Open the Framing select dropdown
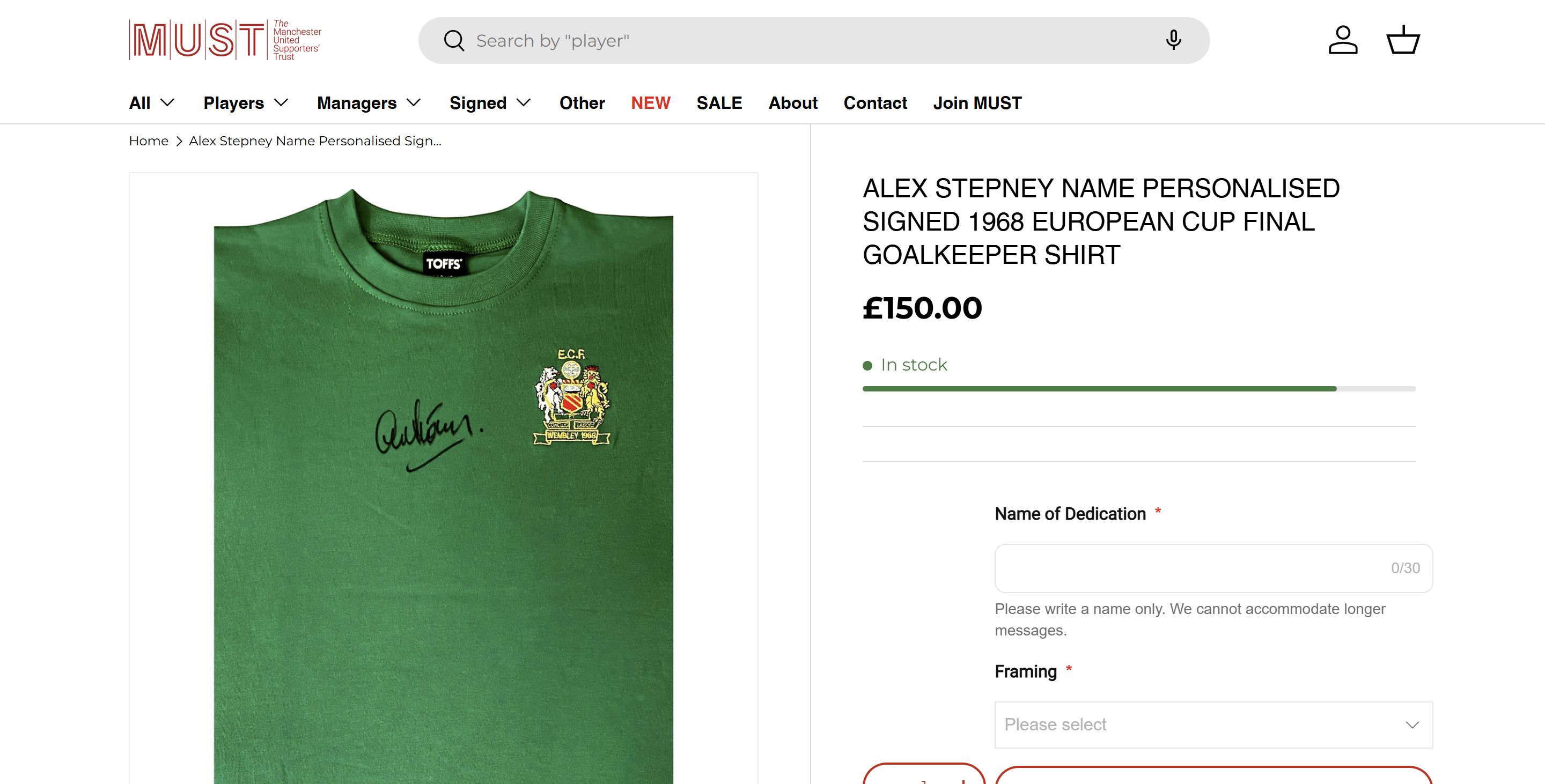This screenshot has height=784, width=1545. point(1213,724)
